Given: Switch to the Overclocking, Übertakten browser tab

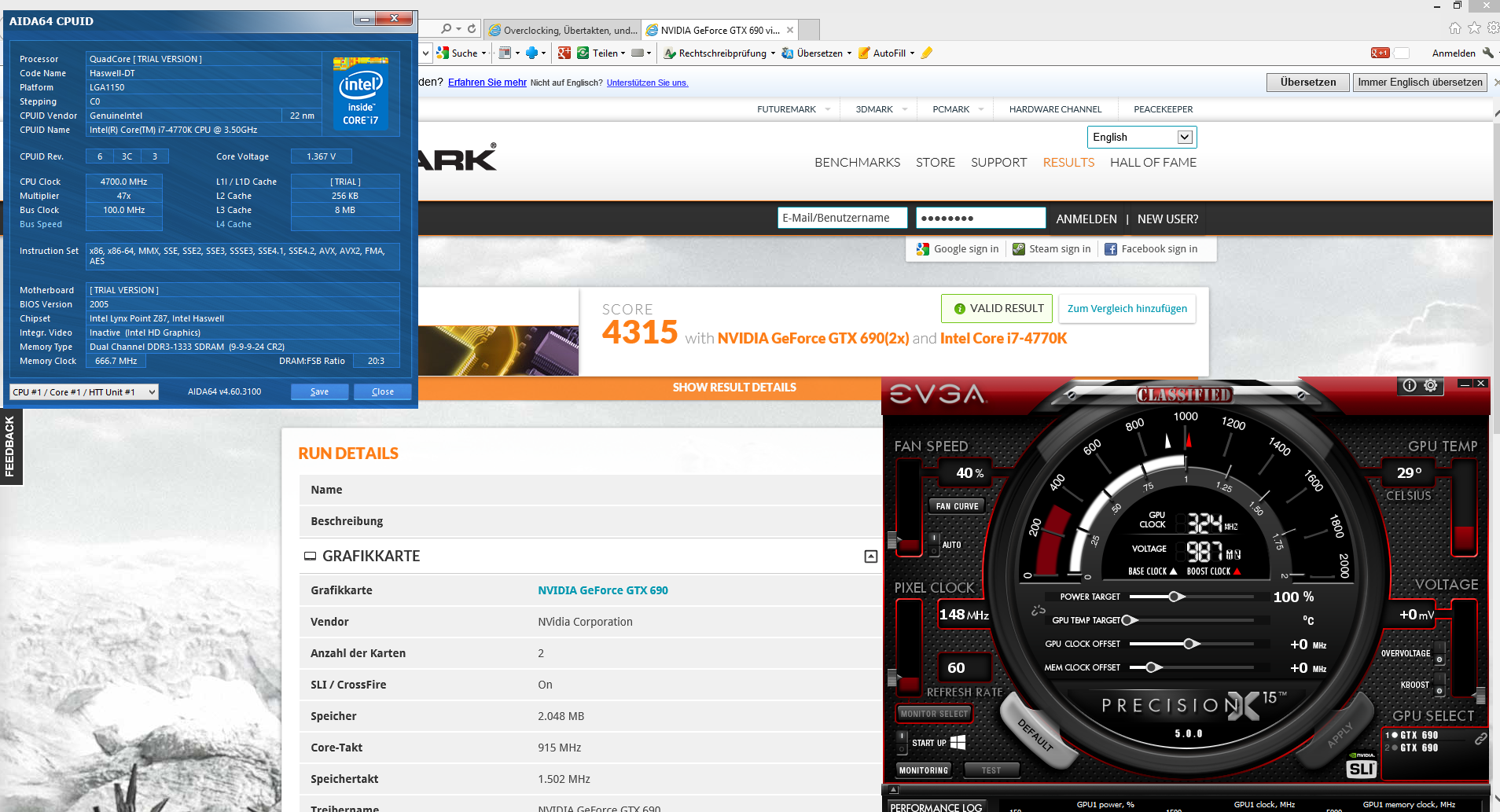Looking at the screenshot, I should [x=561, y=30].
